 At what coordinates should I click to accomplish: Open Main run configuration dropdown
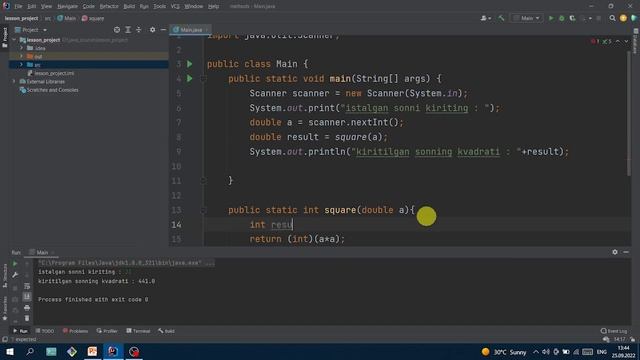527,18
